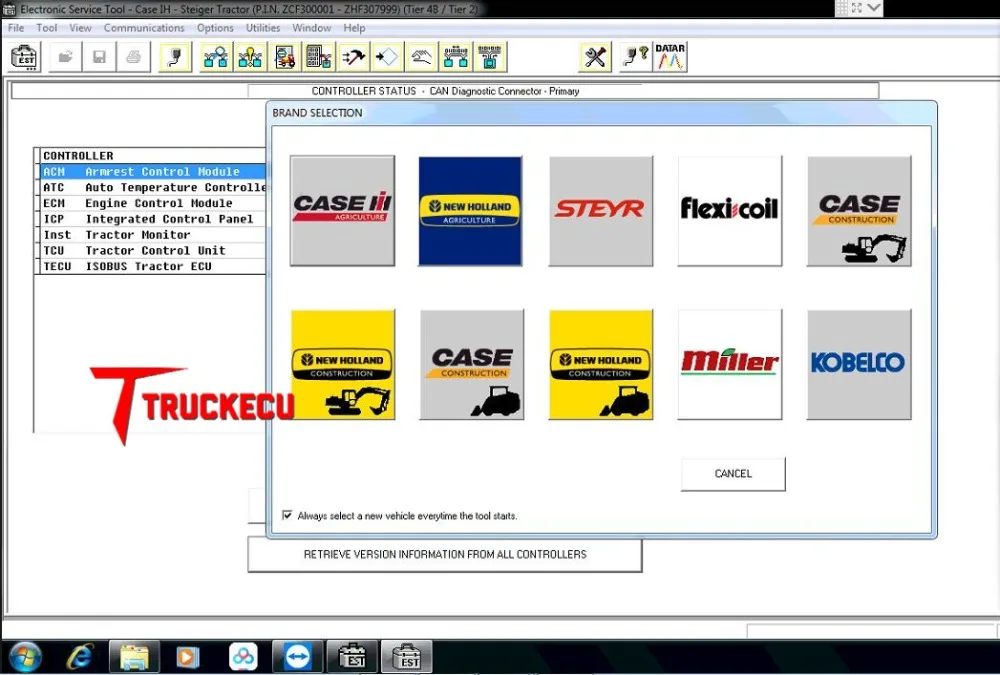Select the TECU ISOBUS Tractor ECU row

click(152, 266)
